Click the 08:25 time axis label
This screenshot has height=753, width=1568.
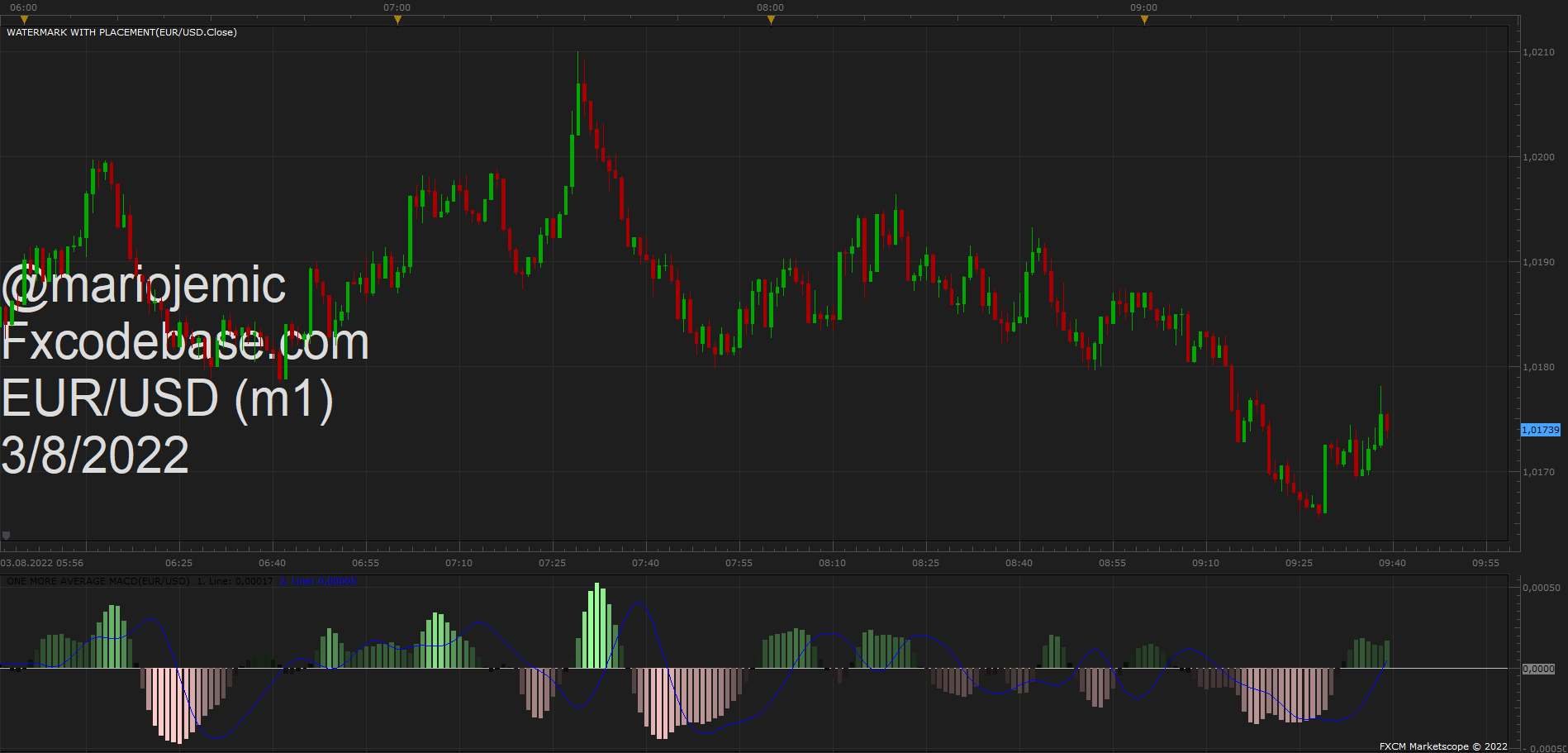point(925,563)
